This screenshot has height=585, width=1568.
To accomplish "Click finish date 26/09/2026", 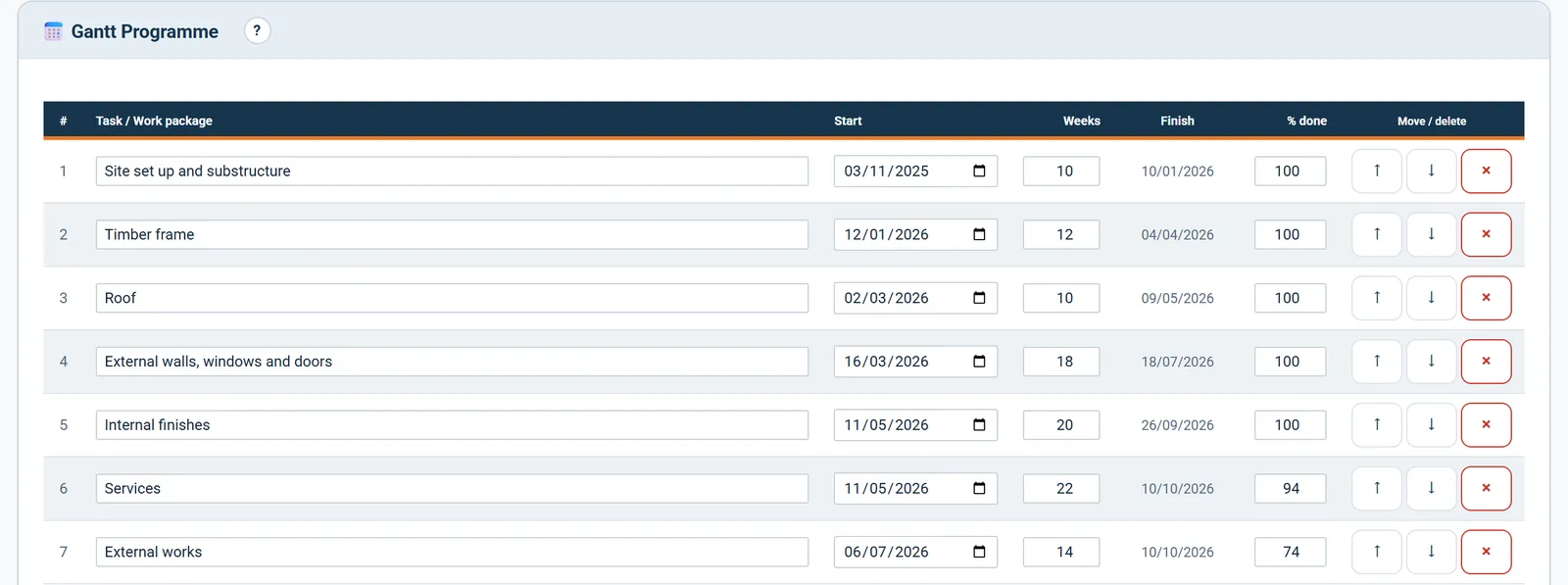I will point(1177,424).
